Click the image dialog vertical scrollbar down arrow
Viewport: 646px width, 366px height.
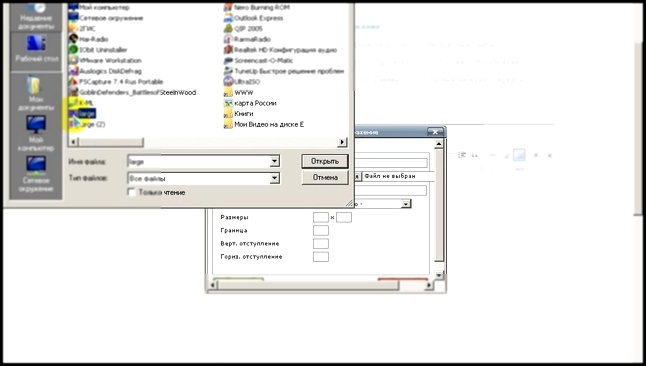click(x=439, y=275)
